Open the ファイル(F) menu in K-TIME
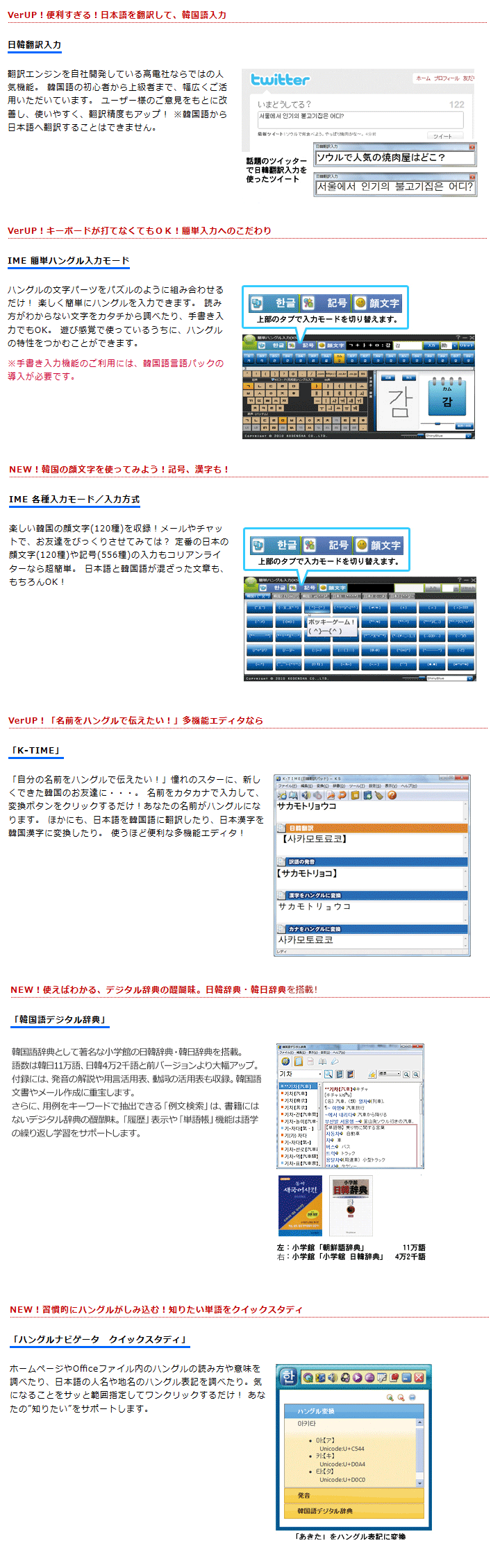Screen dimensions: 500x1568 287,786
